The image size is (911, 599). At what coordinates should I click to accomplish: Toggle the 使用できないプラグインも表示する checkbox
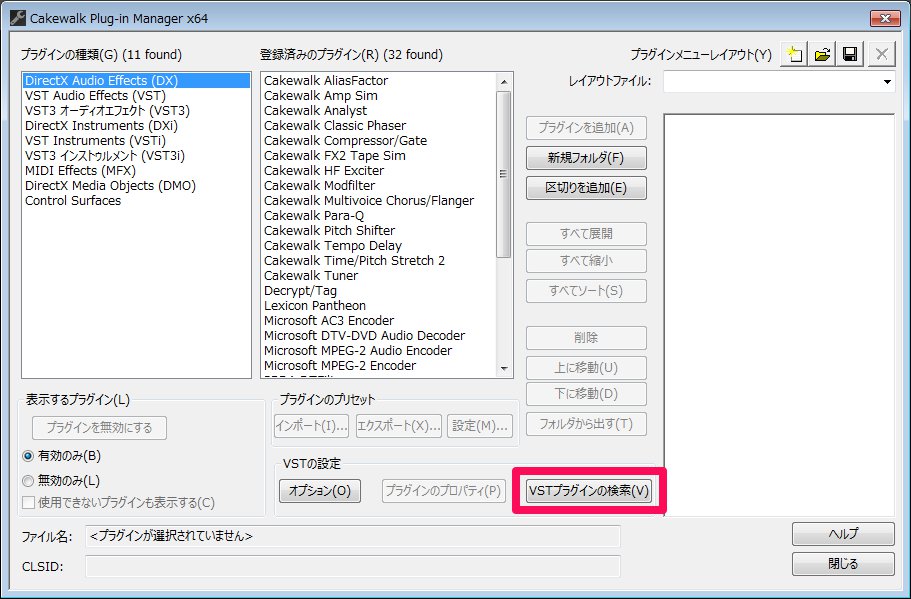[28, 503]
